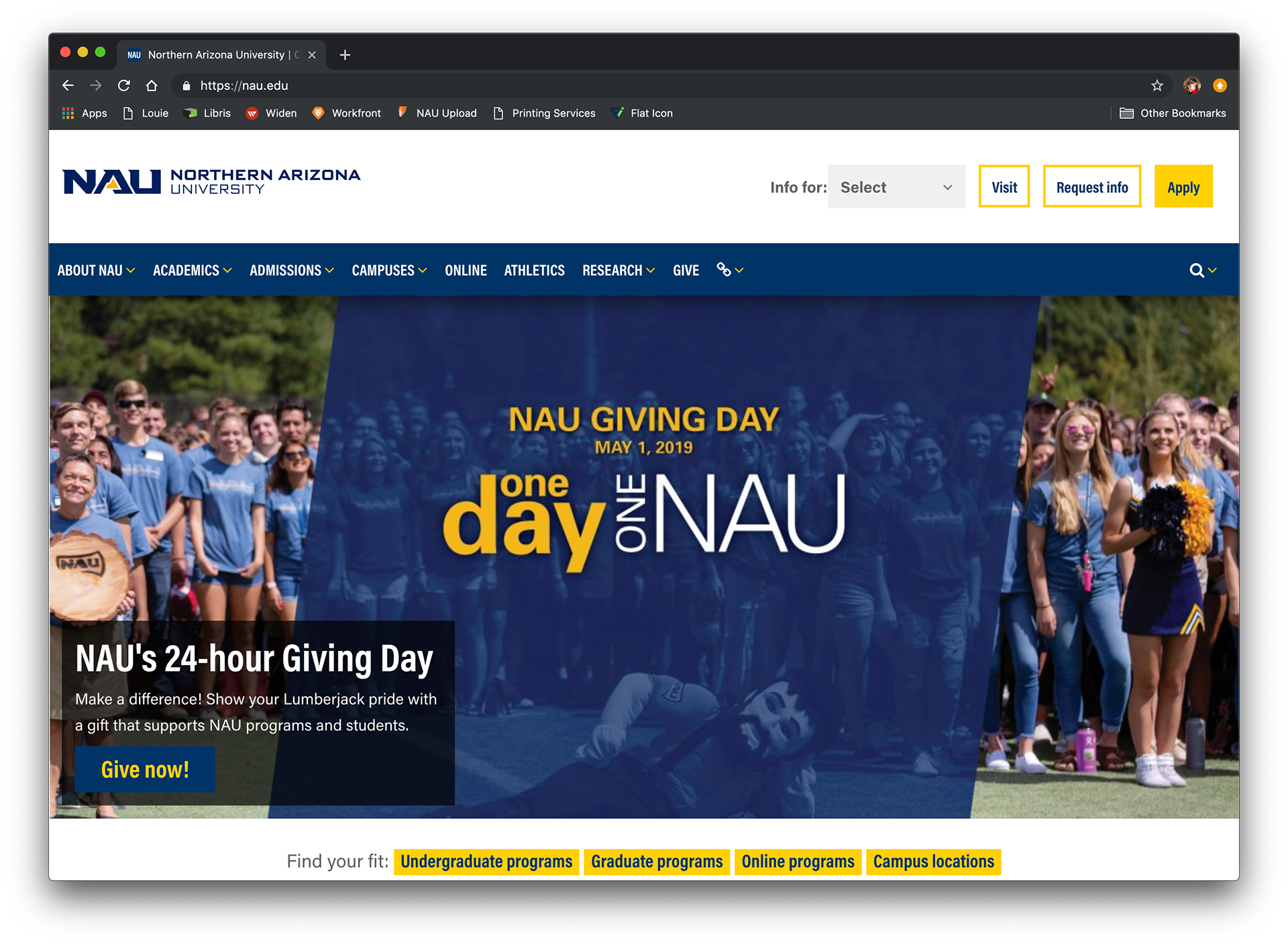The height and width of the screenshot is (945, 1288).
Task: Open the Flat Icon bookmark
Action: coord(642,113)
